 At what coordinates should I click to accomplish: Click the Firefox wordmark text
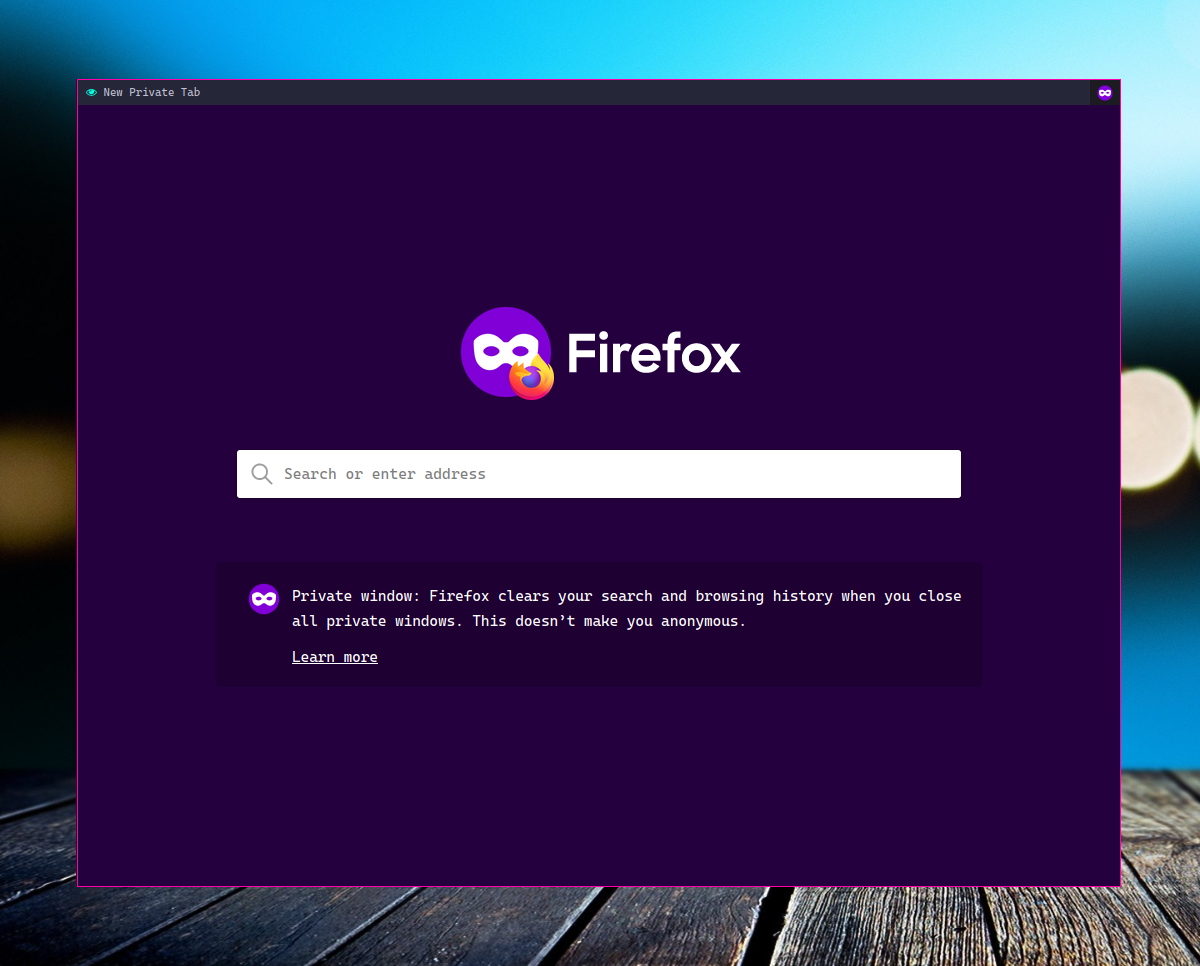654,353
